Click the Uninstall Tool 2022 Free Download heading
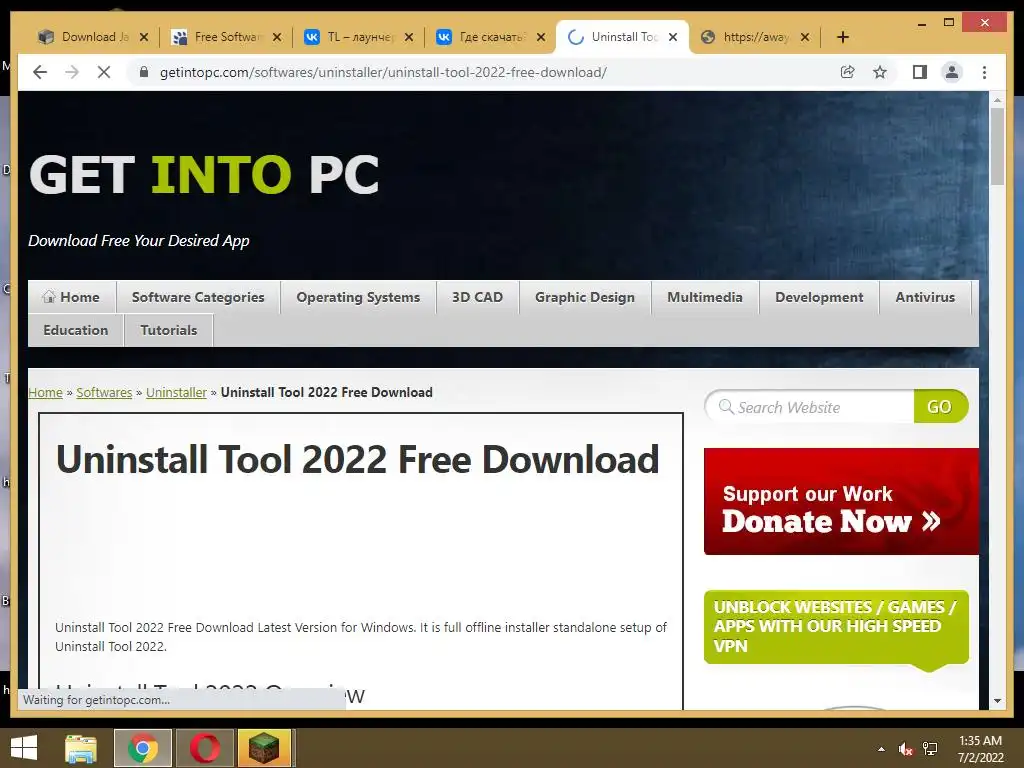1024x768 pixels. [357, 459]
